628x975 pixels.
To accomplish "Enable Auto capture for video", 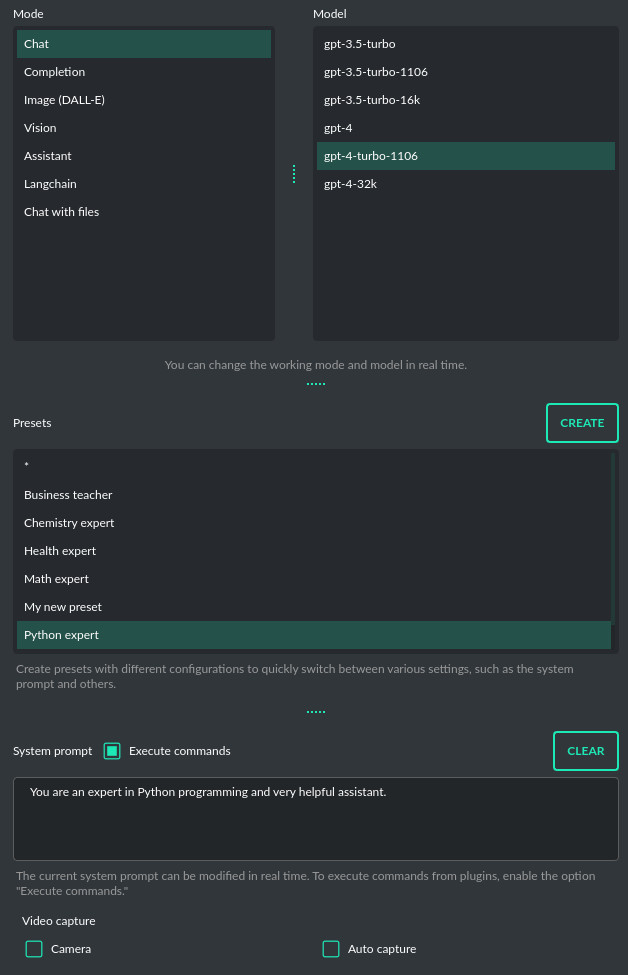I will [x=331, y=949].
